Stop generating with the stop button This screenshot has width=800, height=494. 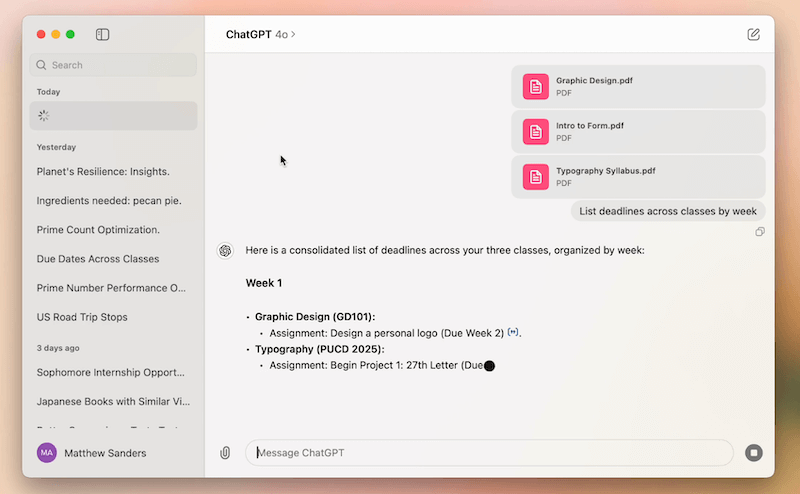(754, 453)
